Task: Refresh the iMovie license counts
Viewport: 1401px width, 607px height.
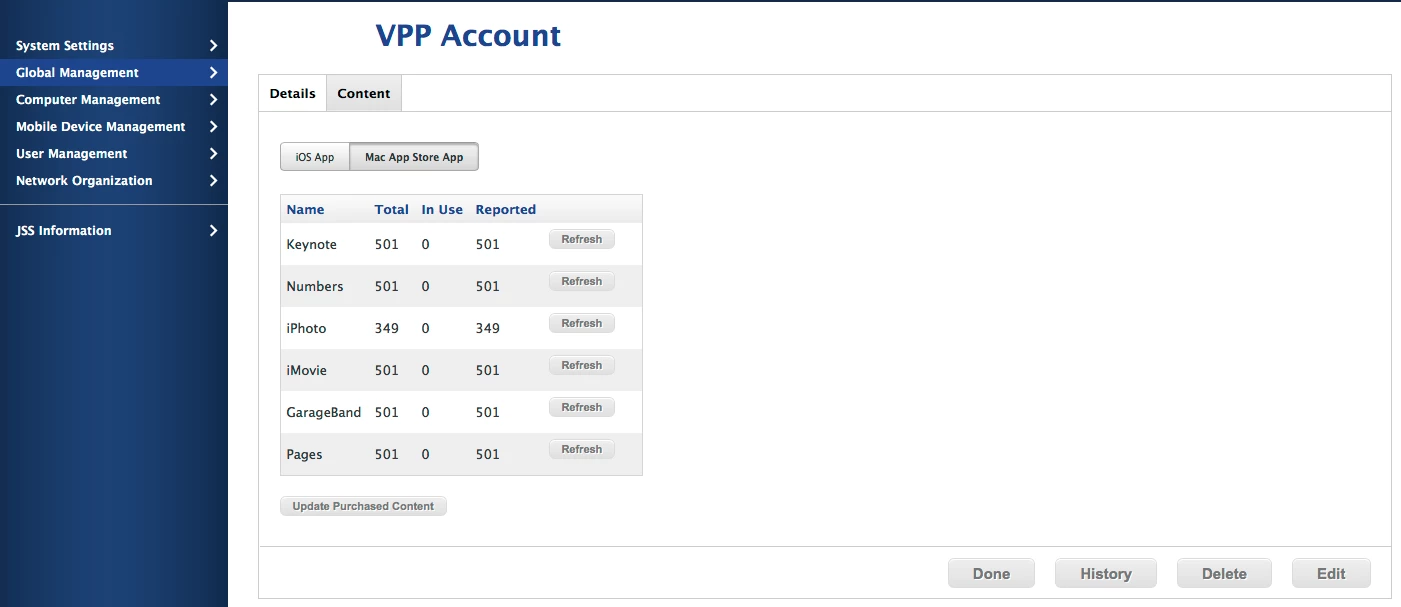Action: pos(582,366)
